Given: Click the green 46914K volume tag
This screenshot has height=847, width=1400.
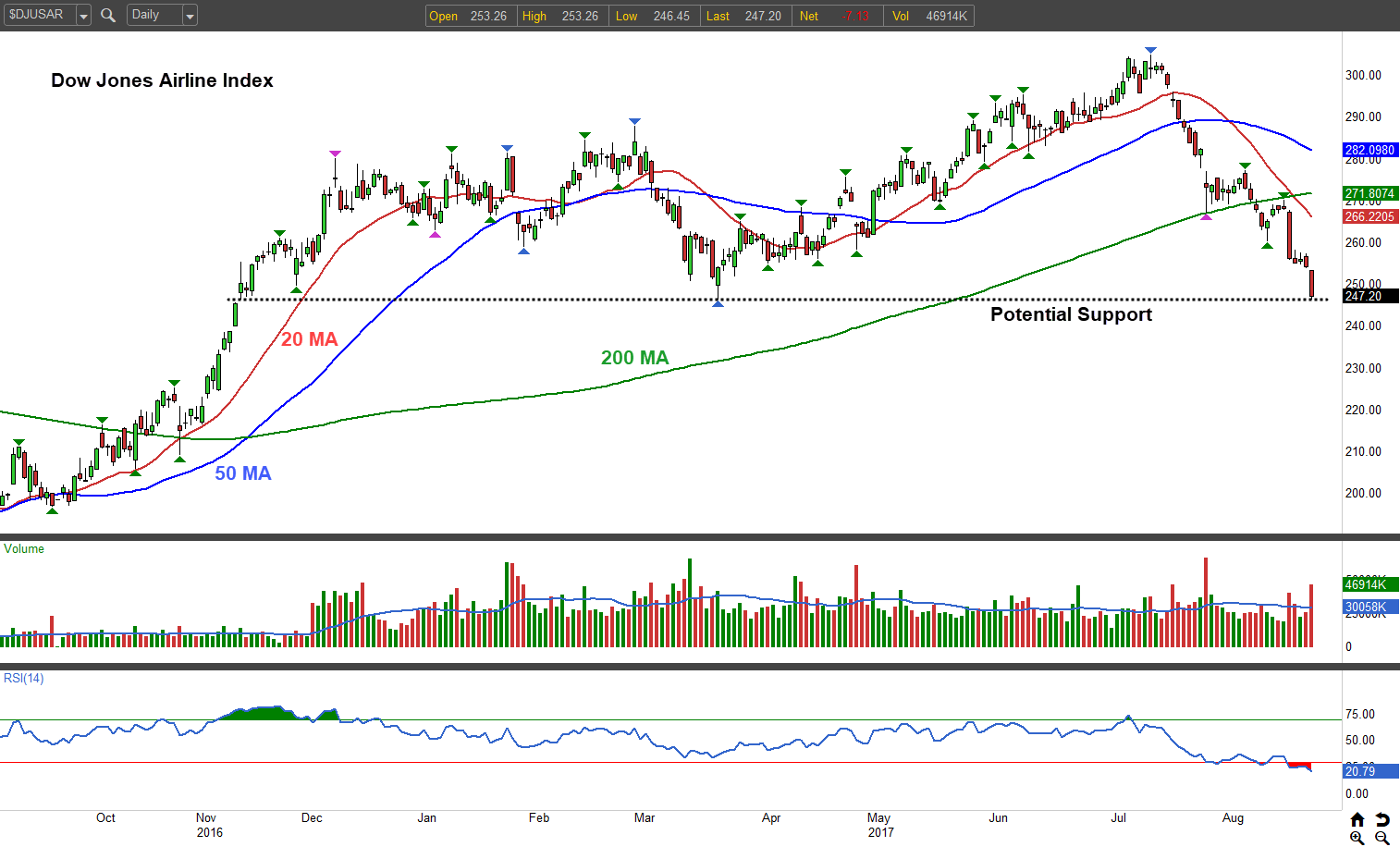Looking at the screenshot, I should (1370, 584).
